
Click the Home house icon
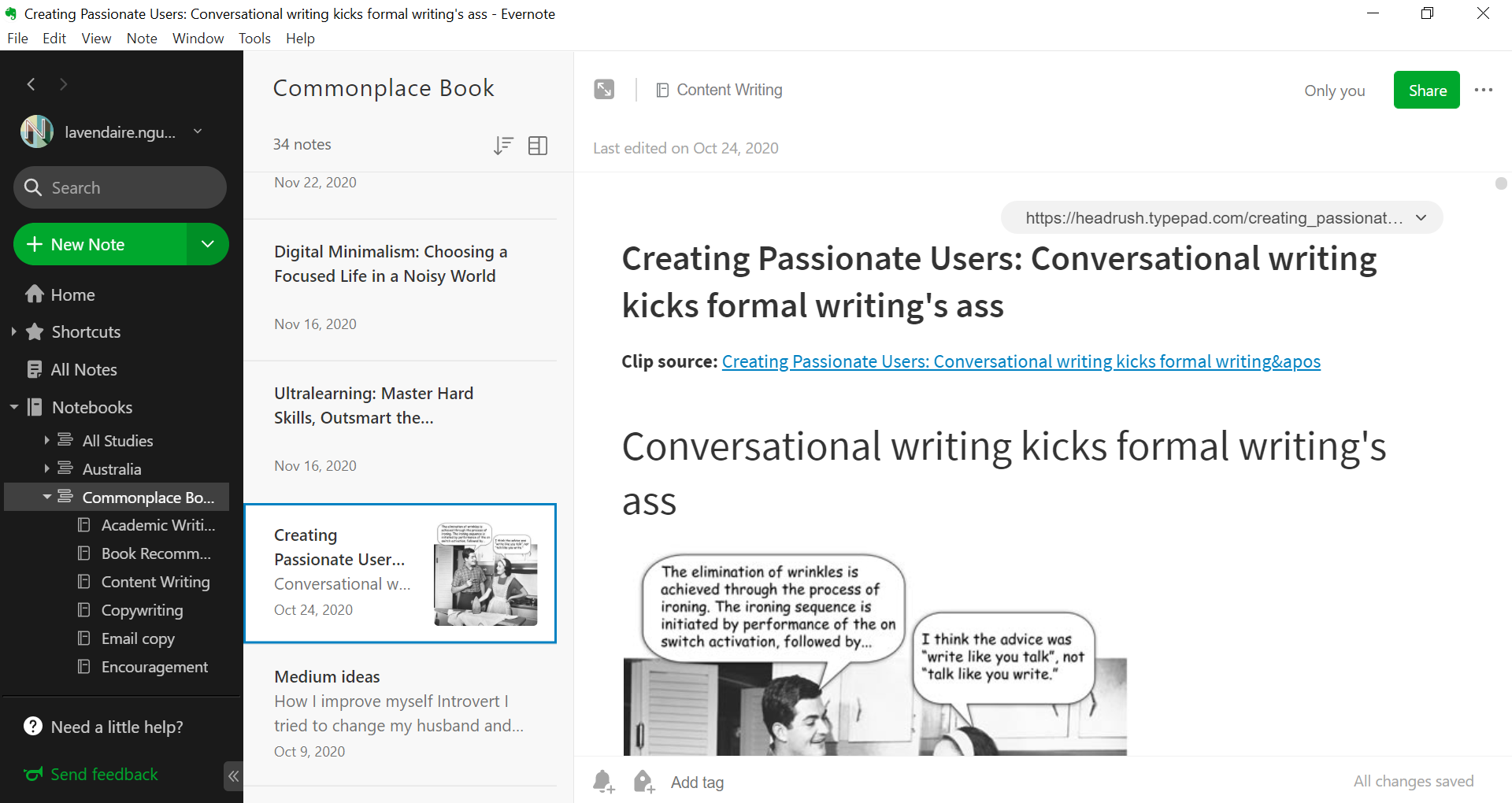click(35, 294)
